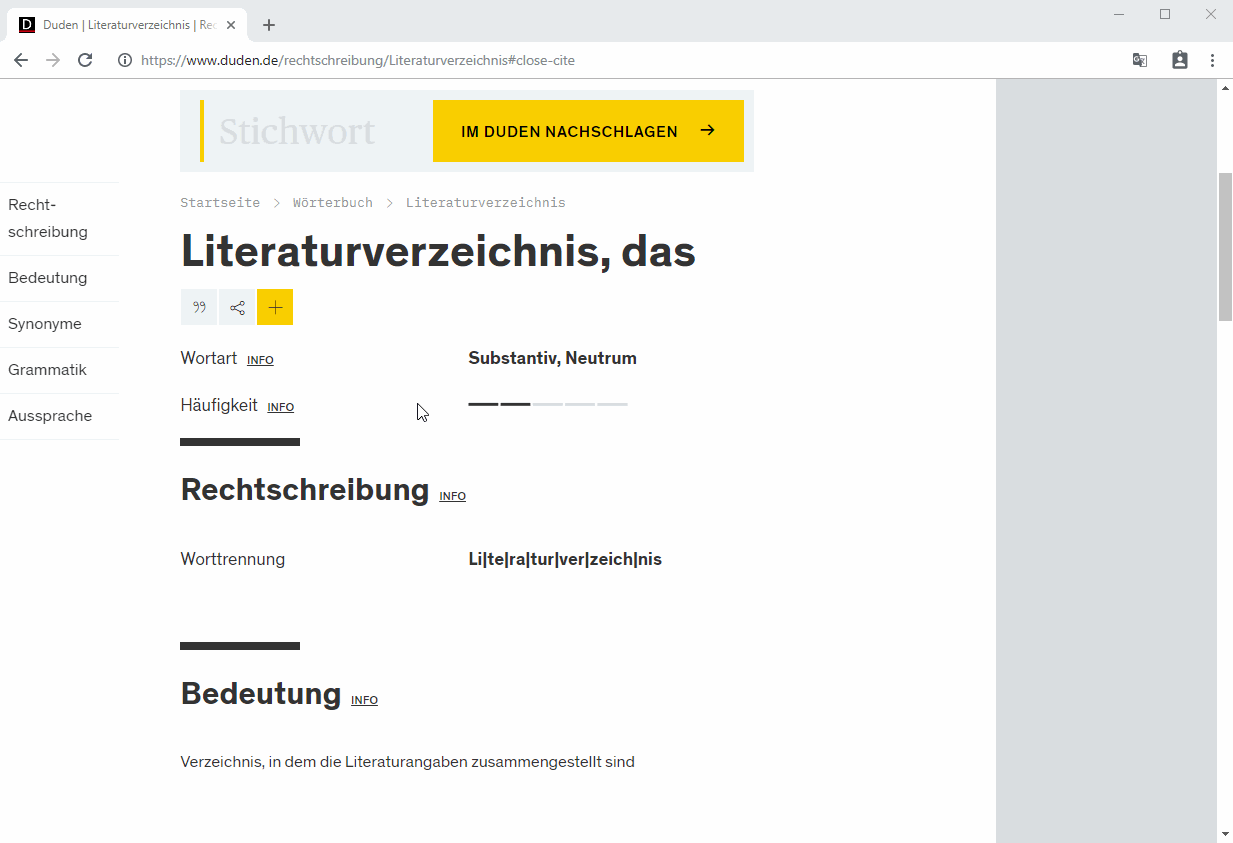Reload the page with the refresh icon

85,60
